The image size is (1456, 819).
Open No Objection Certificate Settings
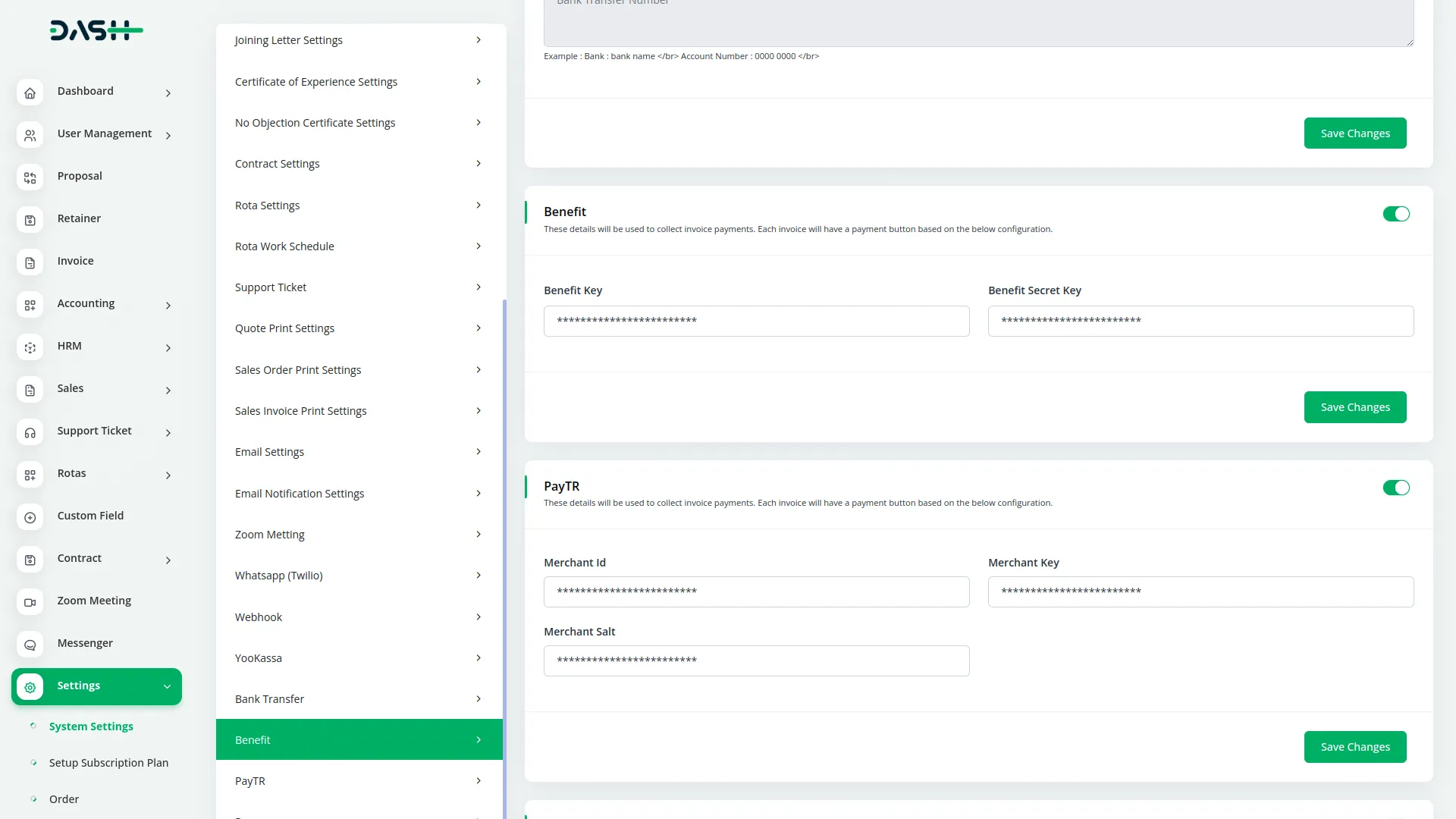359,122
